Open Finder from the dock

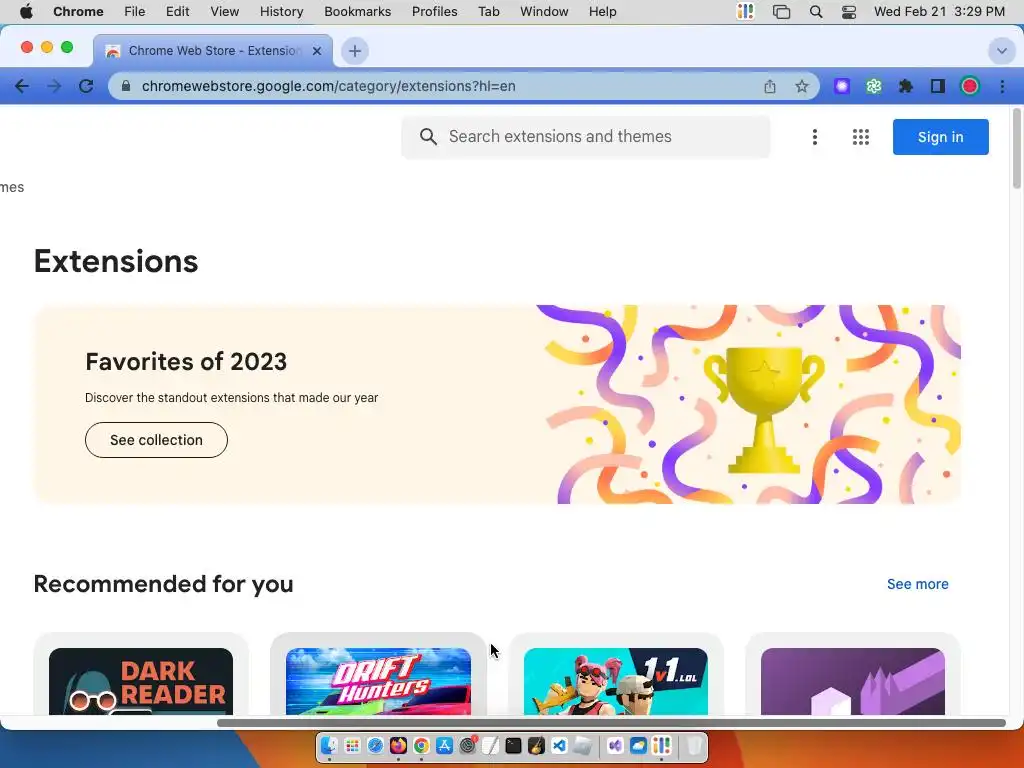(329, 745)
